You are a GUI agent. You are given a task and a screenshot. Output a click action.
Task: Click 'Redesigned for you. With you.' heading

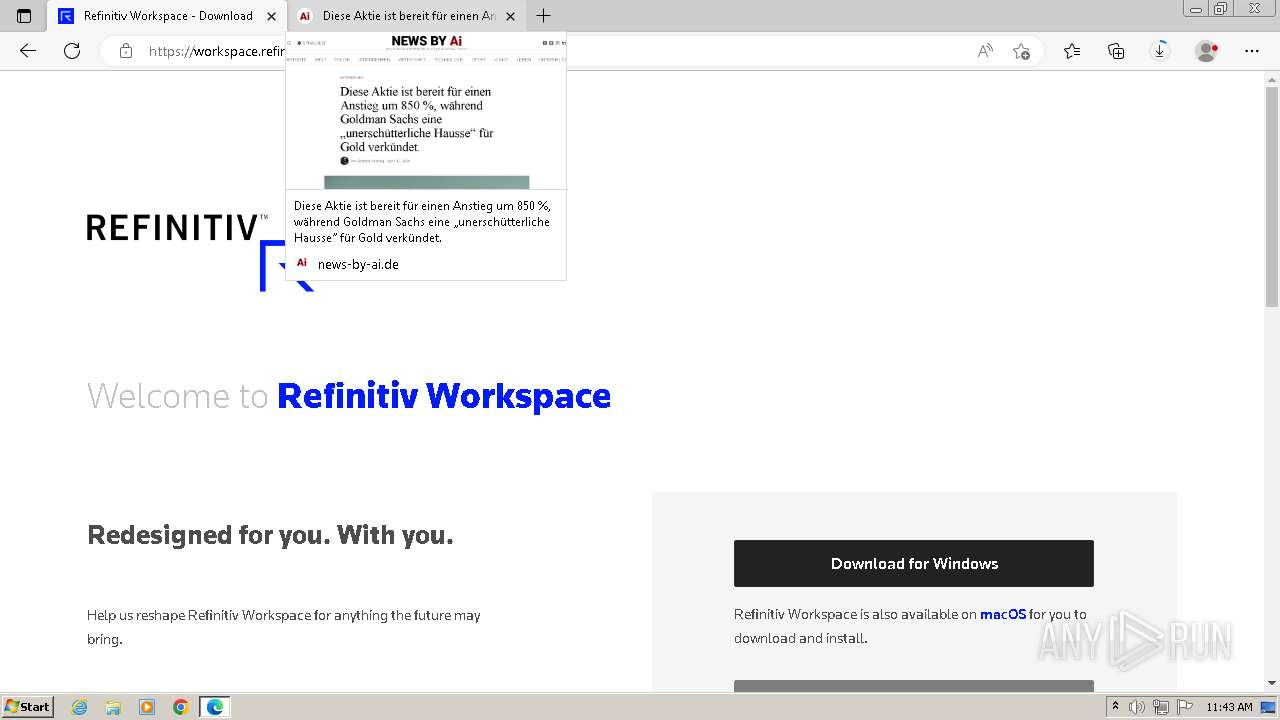(x=270, y=535)
